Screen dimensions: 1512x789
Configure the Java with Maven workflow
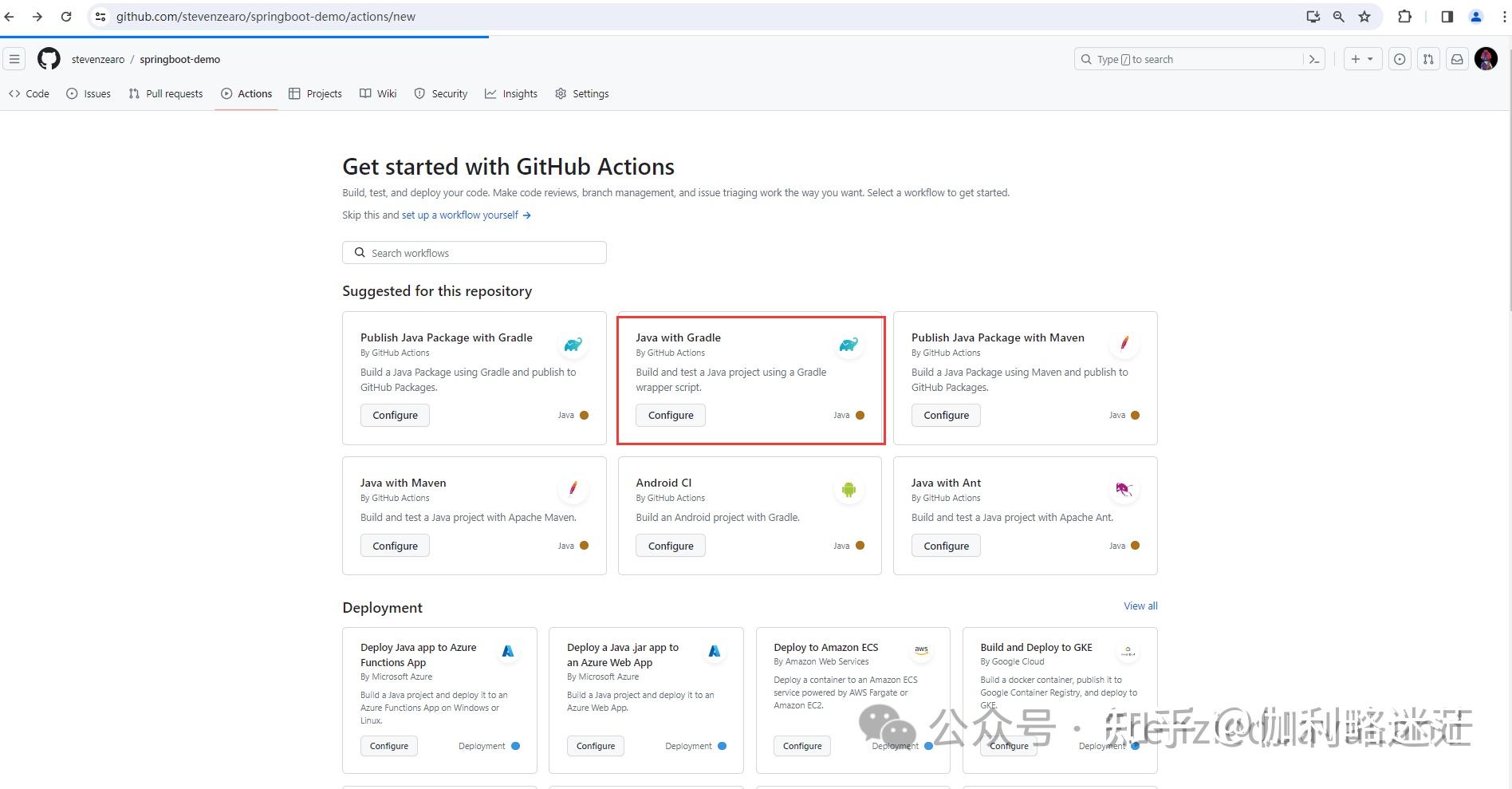[394, 545]
